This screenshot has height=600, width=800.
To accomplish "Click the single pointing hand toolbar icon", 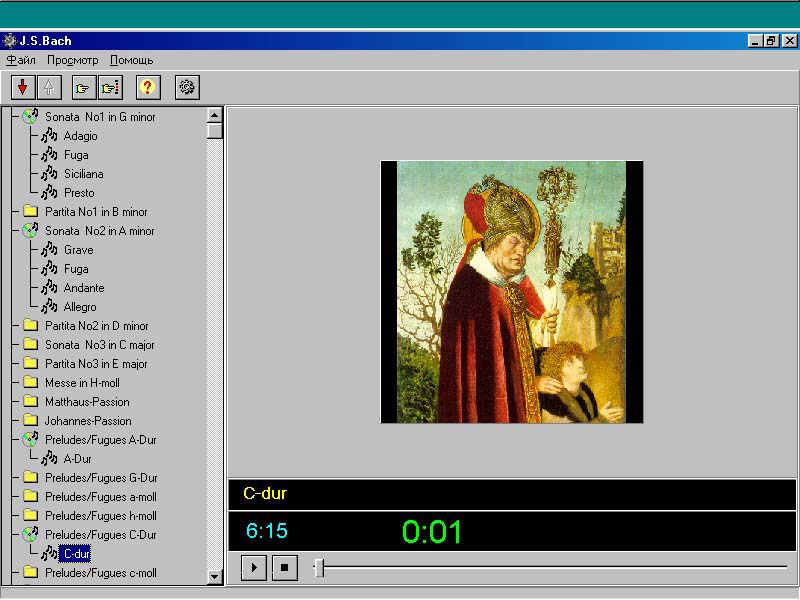I will [83, 87].
